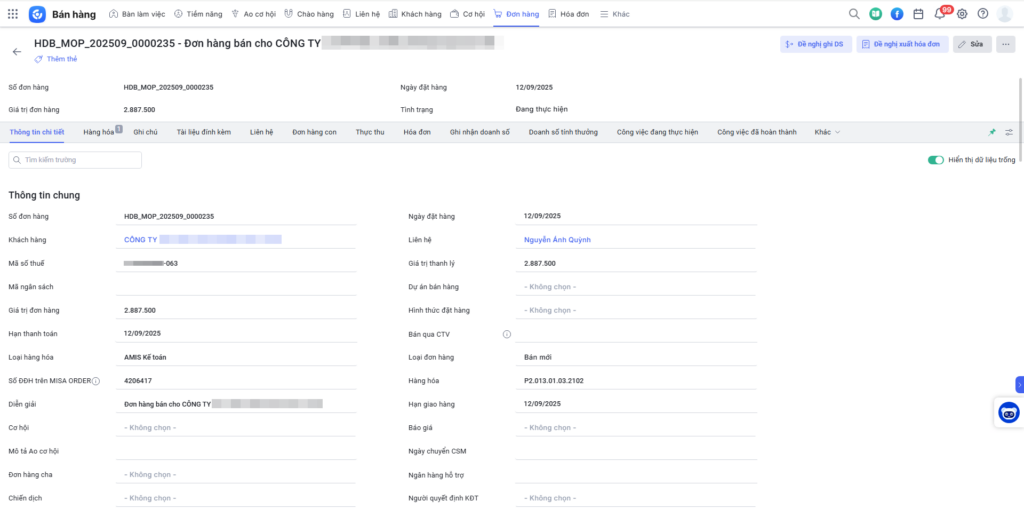Screen dimensions: 1024x509
Task: Click the search magnifier icon
Action: pos(854,14)
